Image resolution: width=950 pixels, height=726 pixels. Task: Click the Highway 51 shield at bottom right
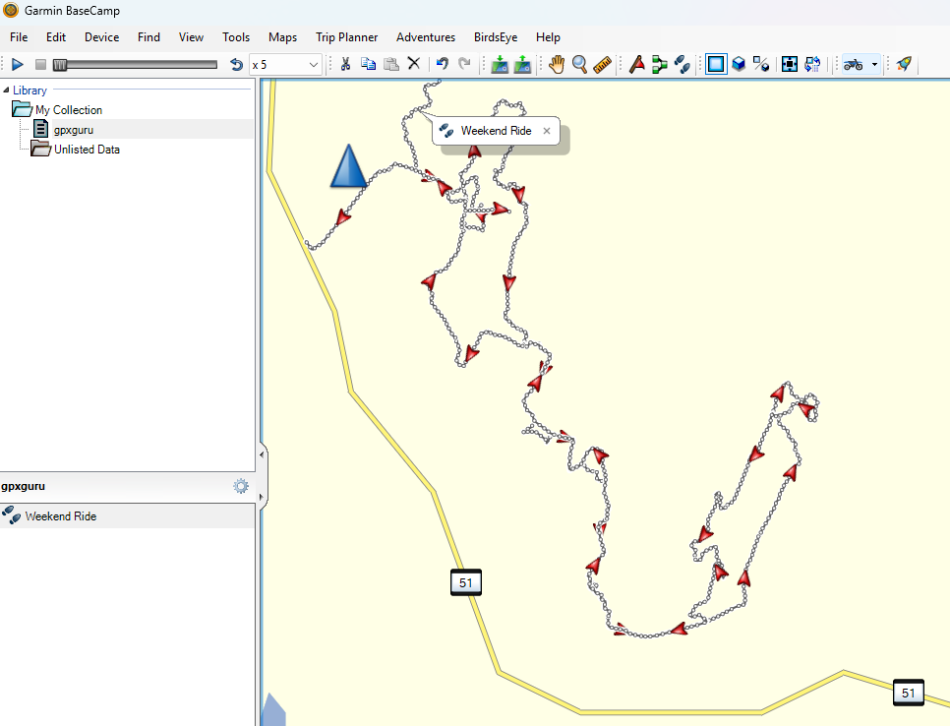pos(908,693)
